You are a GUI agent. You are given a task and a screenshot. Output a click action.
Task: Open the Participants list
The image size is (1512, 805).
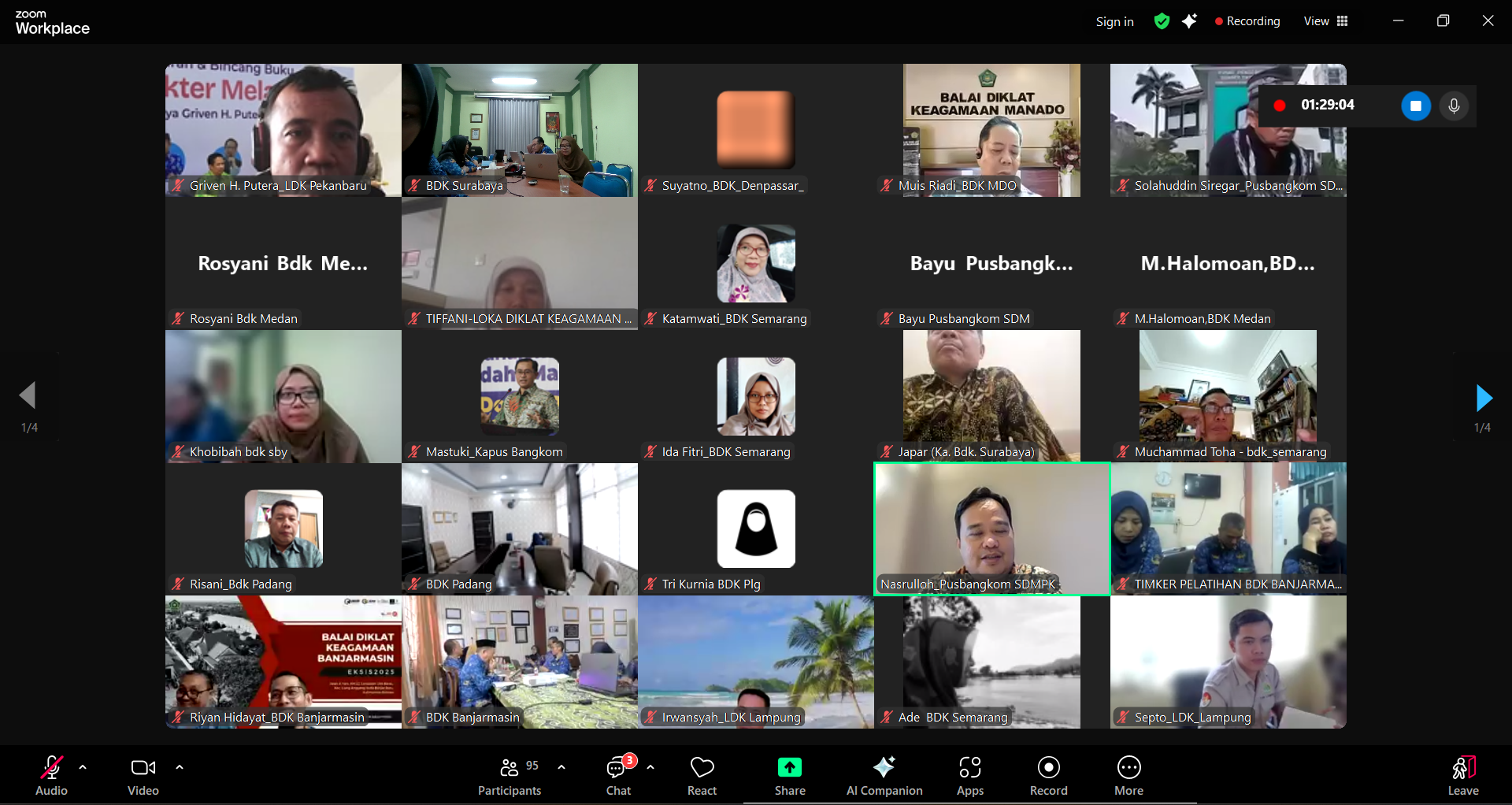(510, 776)
